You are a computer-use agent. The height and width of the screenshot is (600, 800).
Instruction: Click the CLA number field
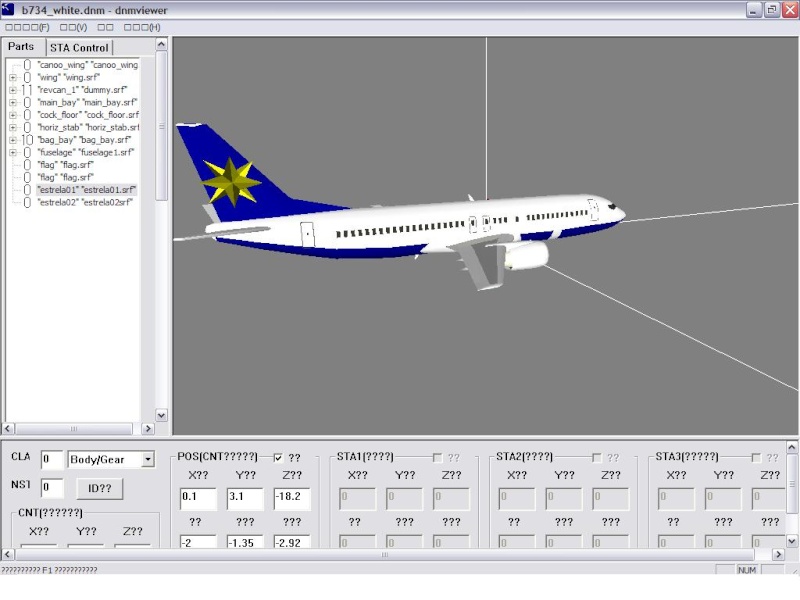click(x=52, y=459)
